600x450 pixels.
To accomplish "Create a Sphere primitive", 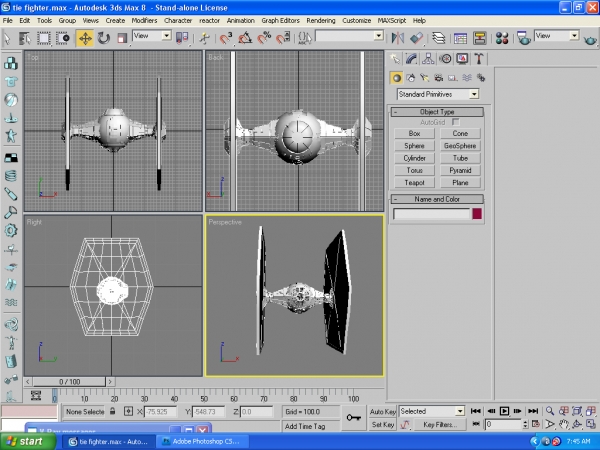I will click(414, 146).
